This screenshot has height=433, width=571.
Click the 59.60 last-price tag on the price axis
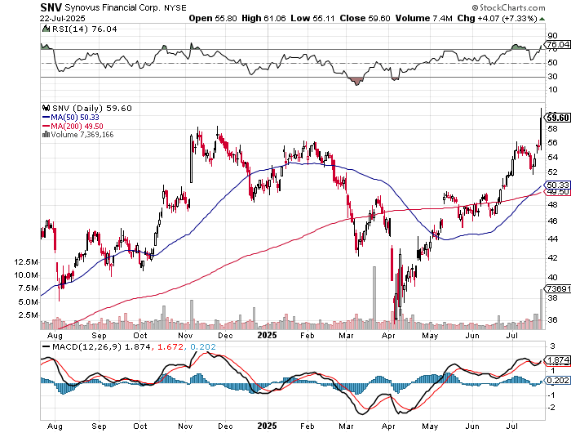click(558, 118)
